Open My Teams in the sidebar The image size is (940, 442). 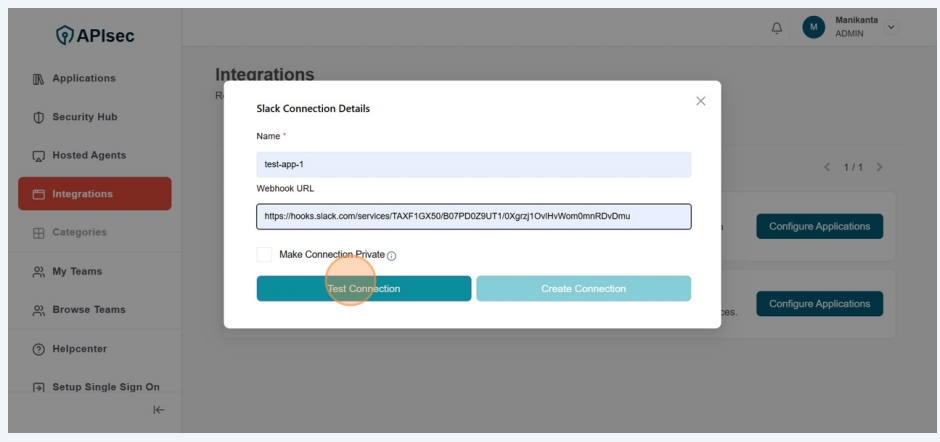[77, 271]
